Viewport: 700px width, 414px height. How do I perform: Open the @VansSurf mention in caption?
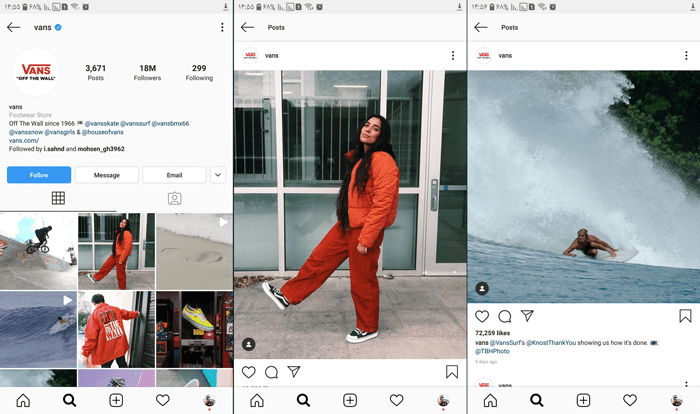(505, 343)
